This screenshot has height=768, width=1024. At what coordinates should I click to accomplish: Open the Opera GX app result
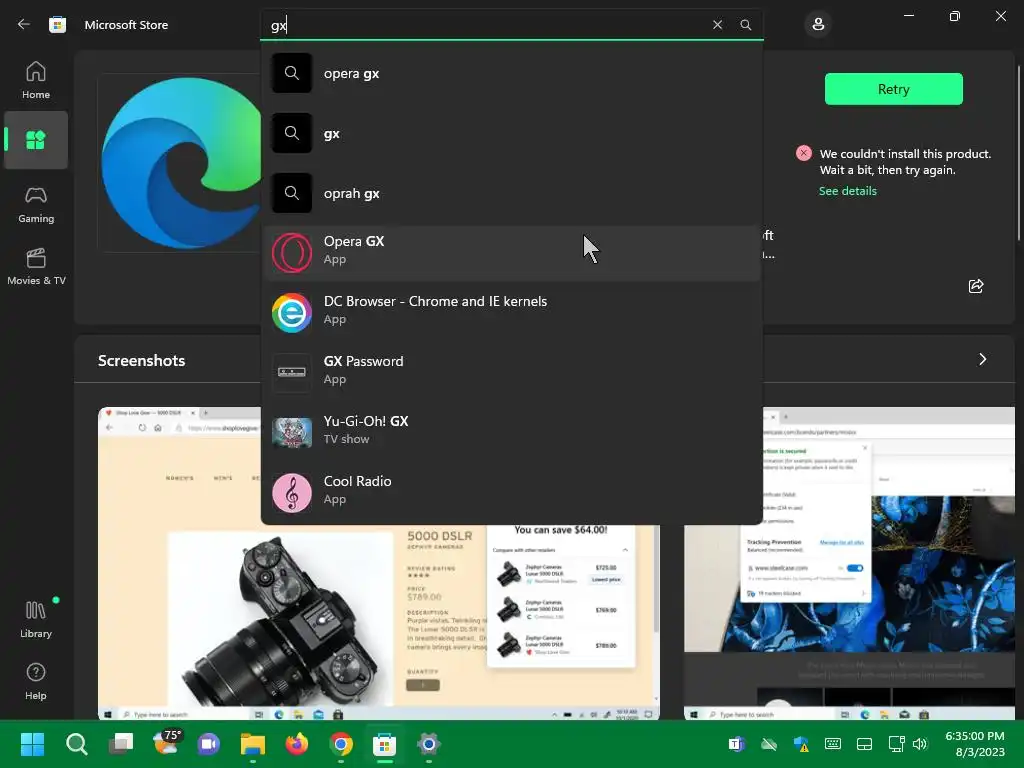pyautogui.click(x=511, y=253)
